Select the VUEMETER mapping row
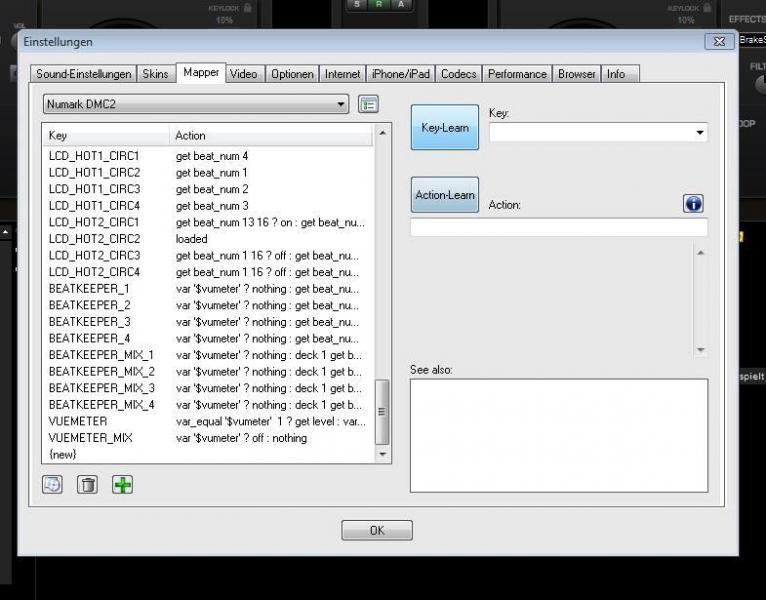 tap(209, 421)
